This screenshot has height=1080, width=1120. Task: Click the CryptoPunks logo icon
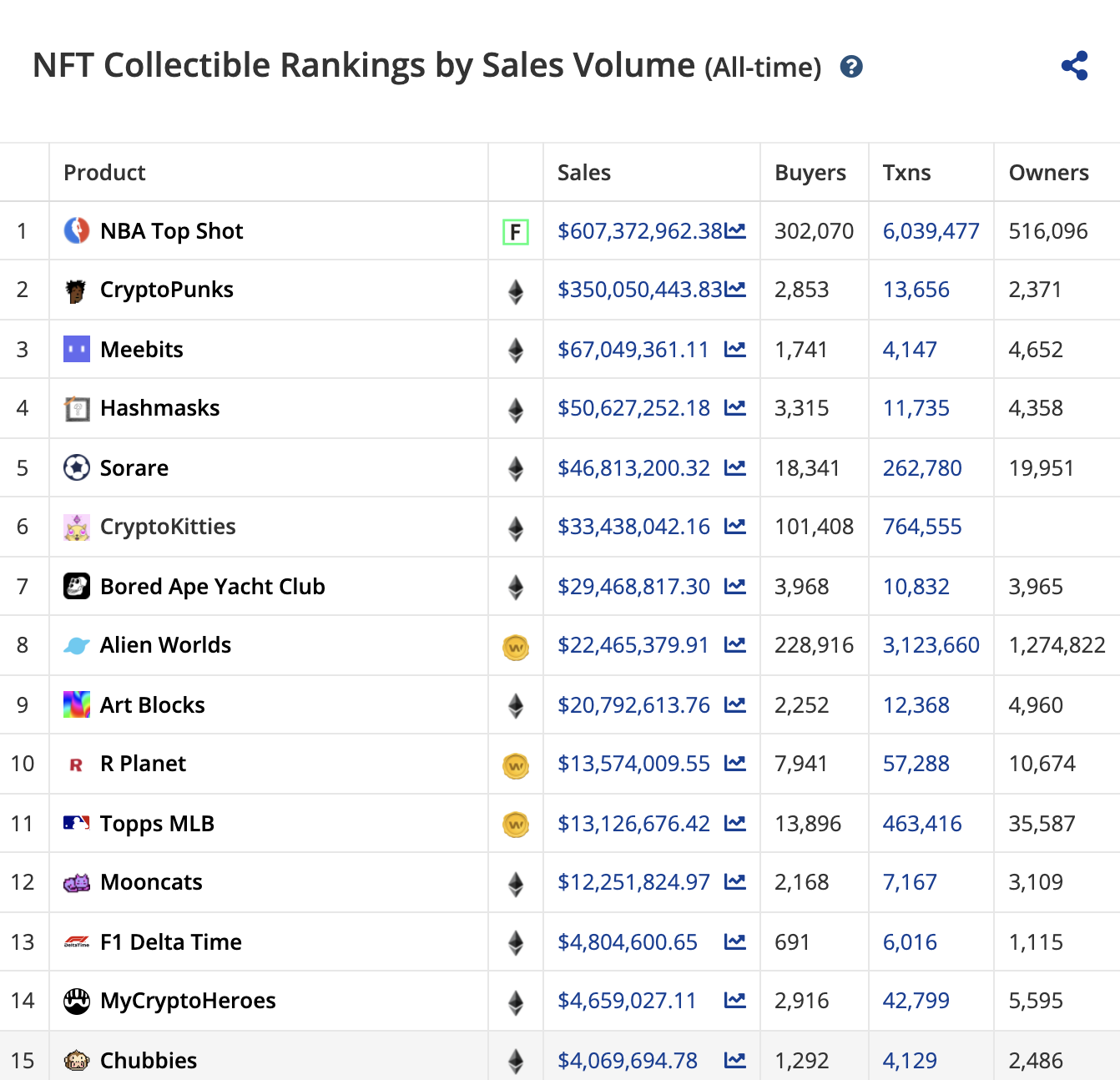(77, 290)
